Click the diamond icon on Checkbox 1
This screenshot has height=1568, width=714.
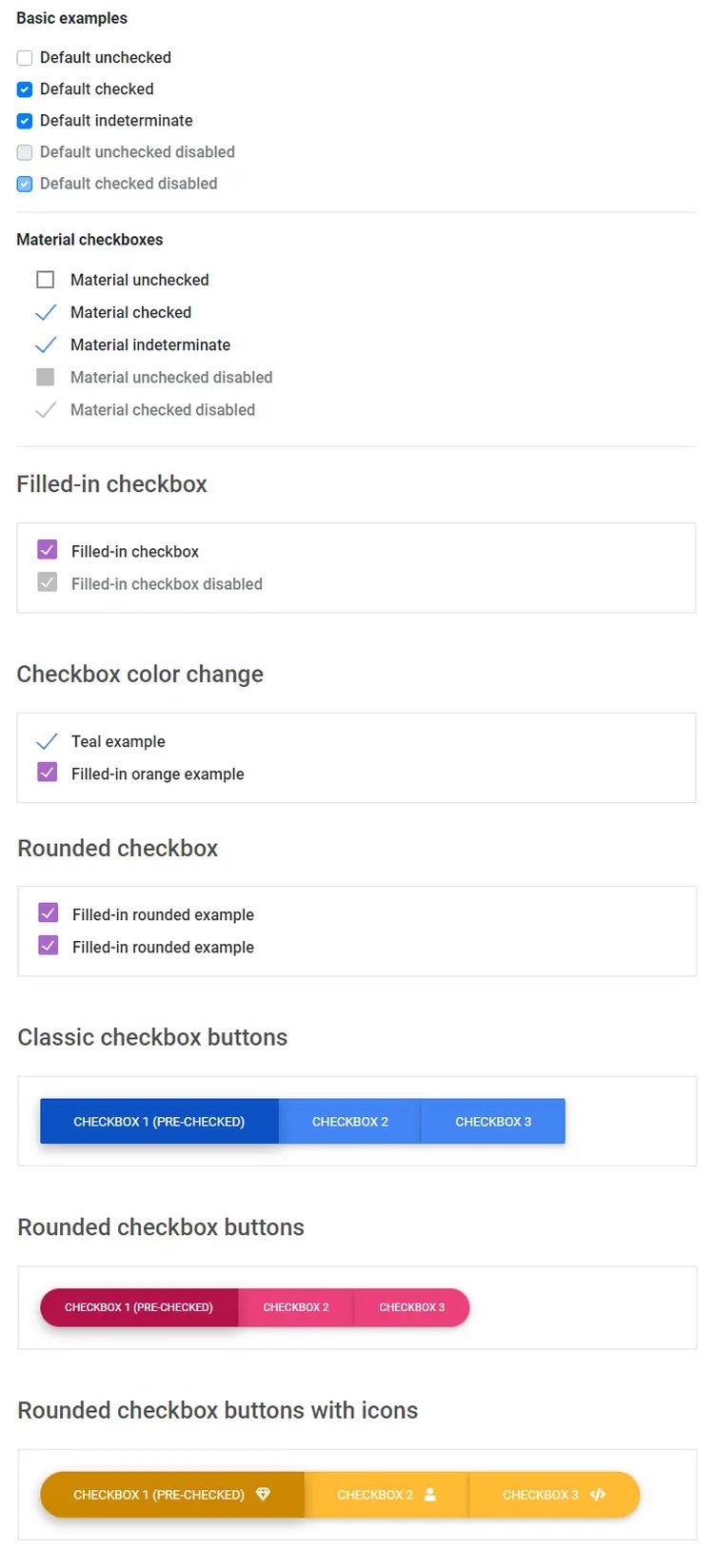tap(264, 1494)
